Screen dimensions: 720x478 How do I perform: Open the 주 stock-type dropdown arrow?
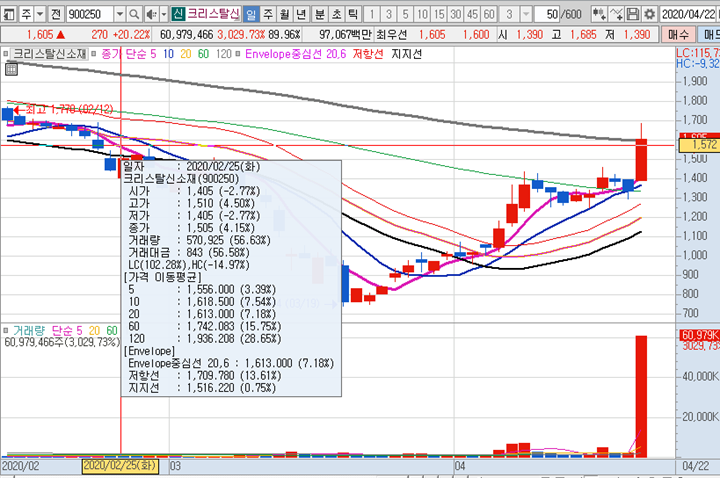point(40,15)
